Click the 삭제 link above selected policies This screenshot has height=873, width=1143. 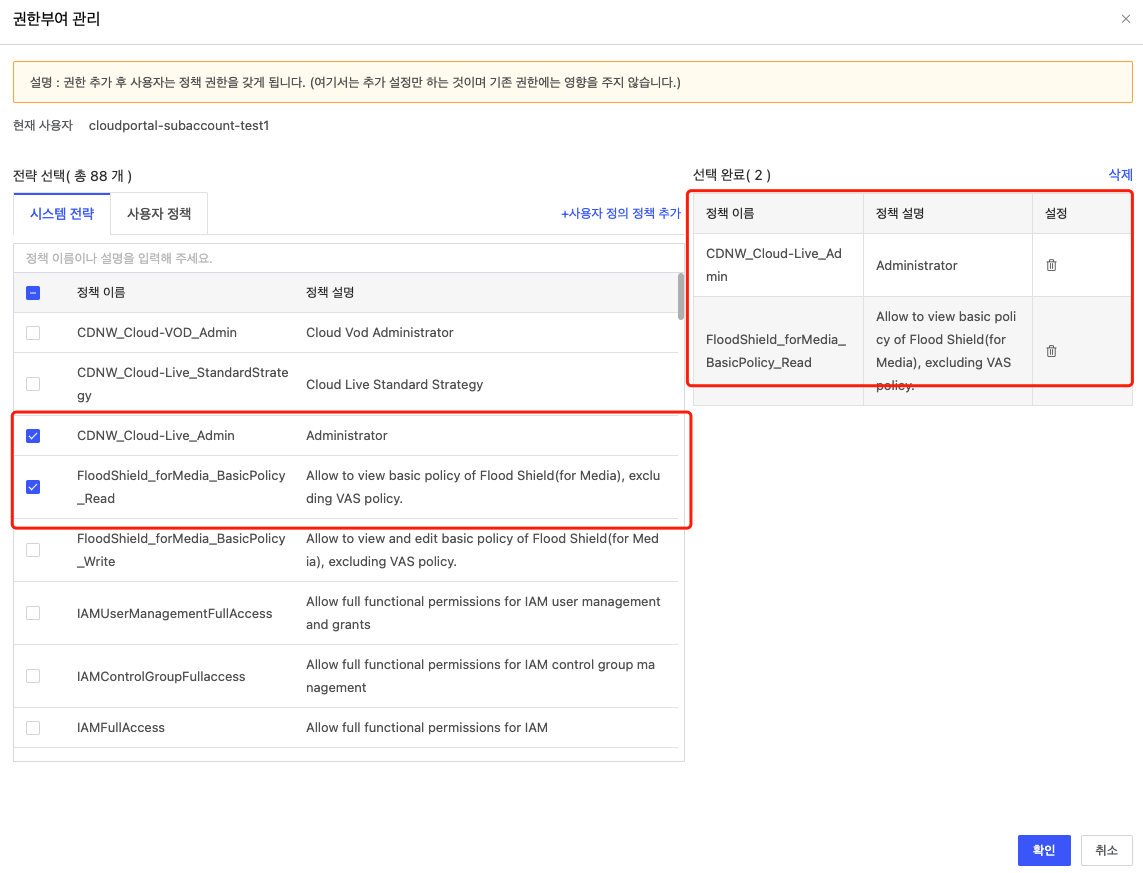pos(1121,173)
